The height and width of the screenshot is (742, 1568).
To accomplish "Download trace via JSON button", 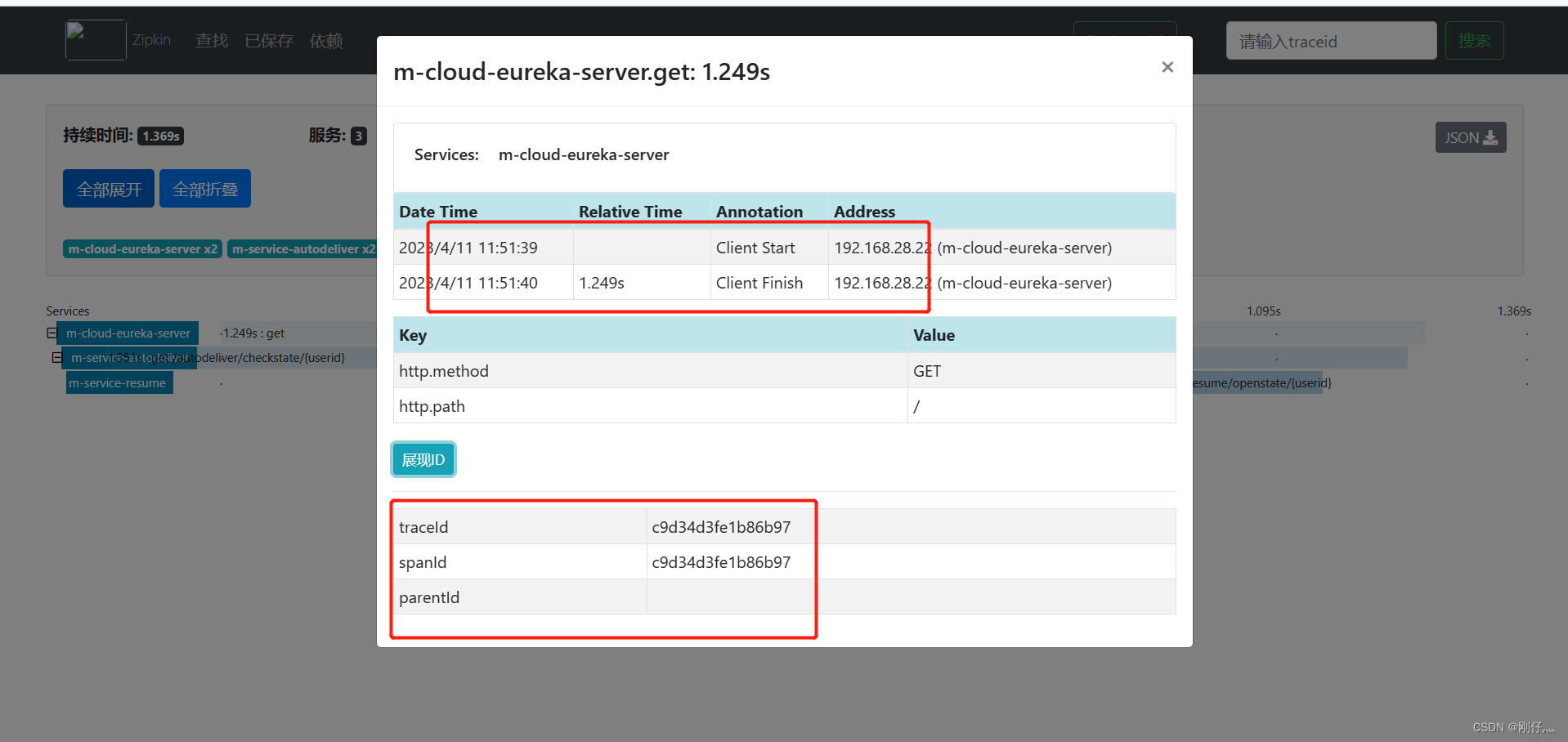I will [x=1471, y=137].
